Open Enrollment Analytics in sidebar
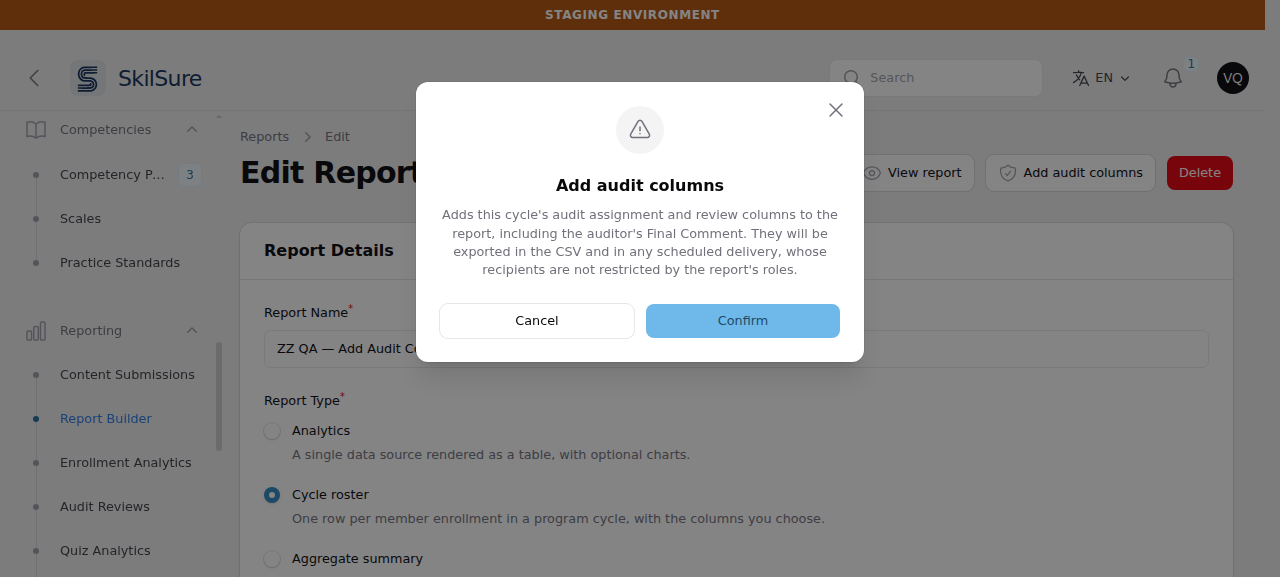Screen dimensions: 1280x577 point(125,463)
